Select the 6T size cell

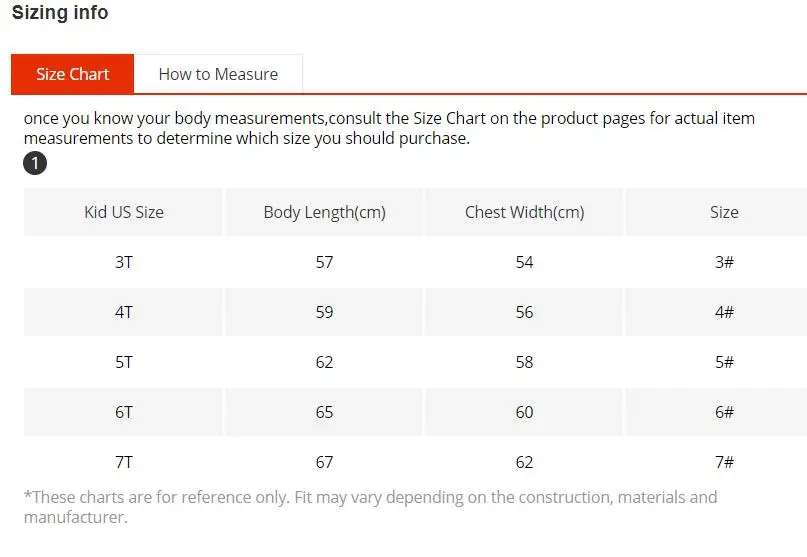(x=124, y=412)
